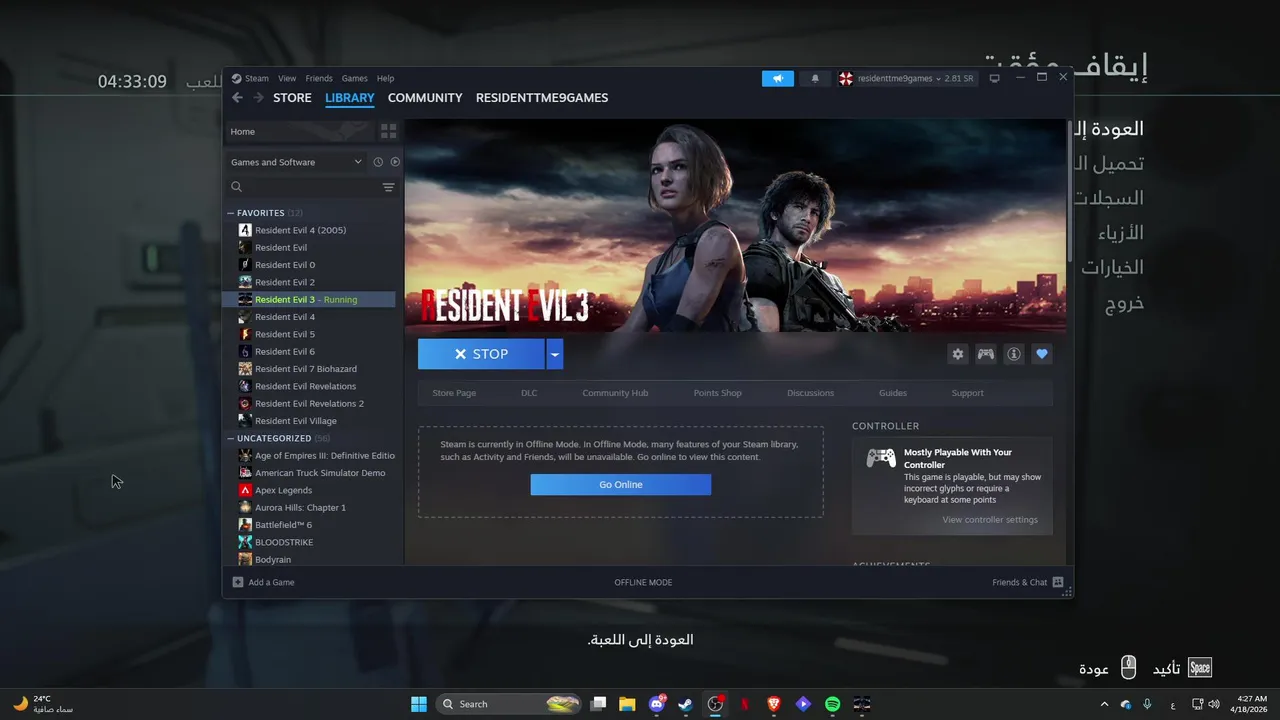Click the library search field
Viewport: 1280px width, 720px height.
point(303,187)
